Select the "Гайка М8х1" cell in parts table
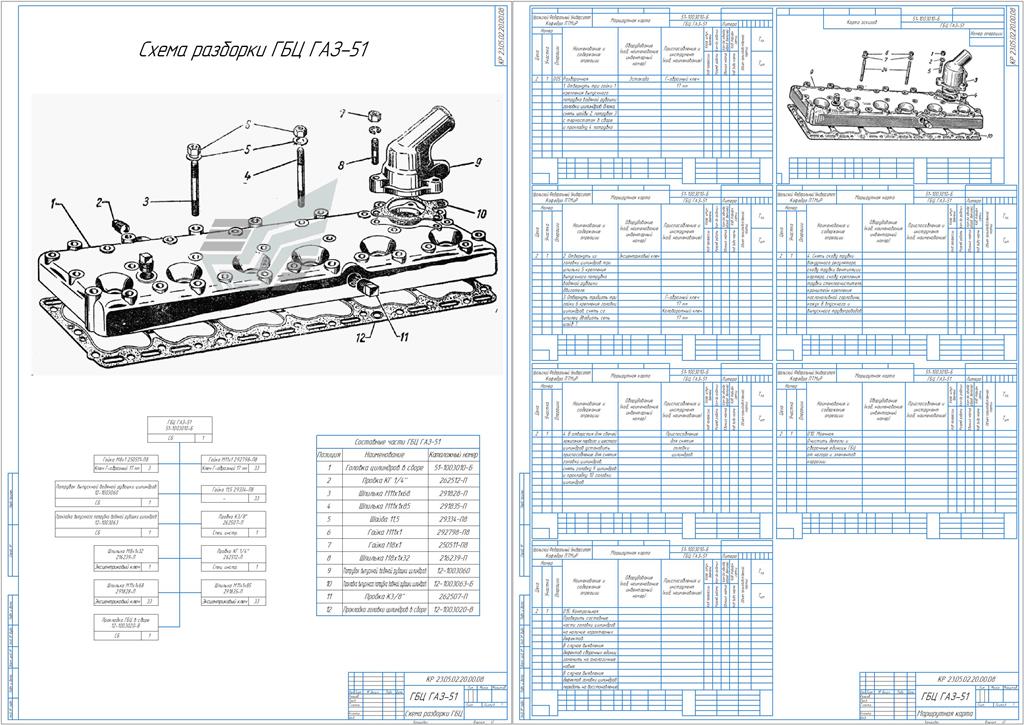This screenshot has width=1024, height=725. click(x=385, y=545)
